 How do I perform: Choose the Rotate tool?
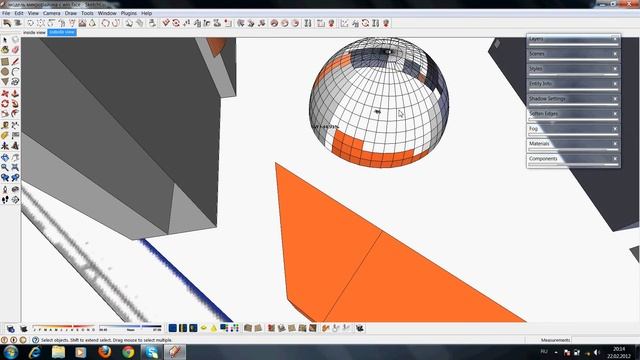coord(5,104)
